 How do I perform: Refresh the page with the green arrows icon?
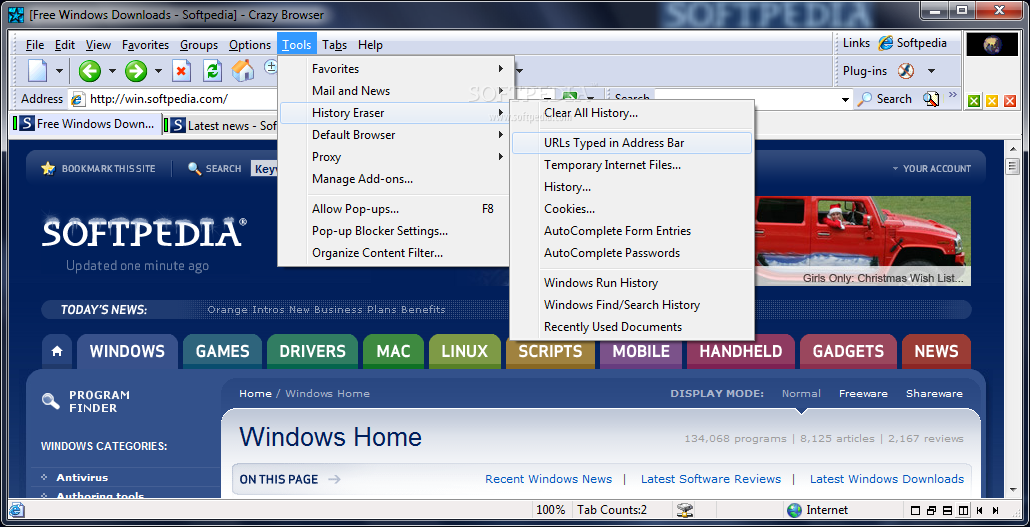[x=212, y=70]
